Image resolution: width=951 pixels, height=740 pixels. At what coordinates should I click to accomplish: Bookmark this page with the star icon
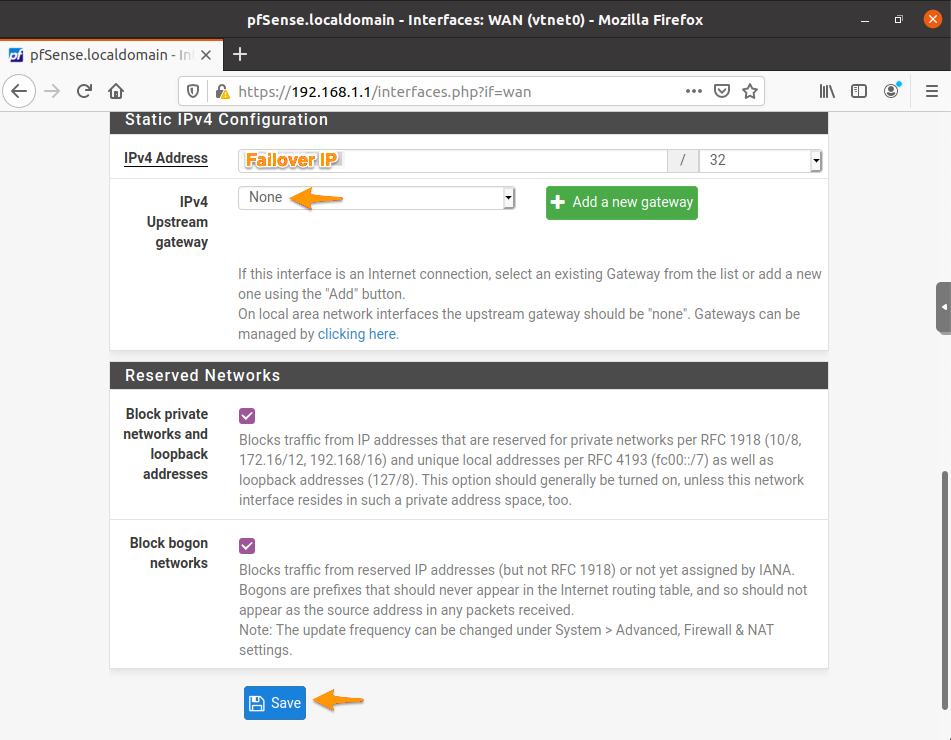click(750, 90)
